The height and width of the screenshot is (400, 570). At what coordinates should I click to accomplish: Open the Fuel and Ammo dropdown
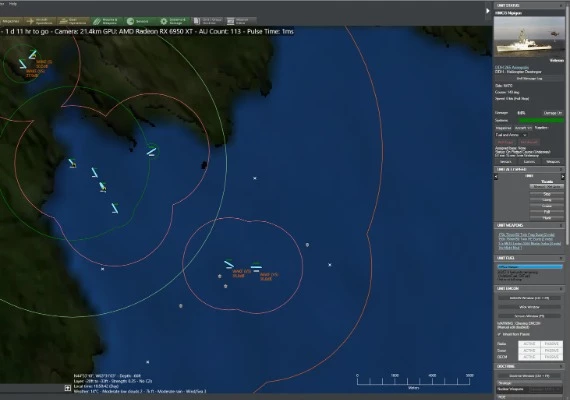click(x=511, y=135)
